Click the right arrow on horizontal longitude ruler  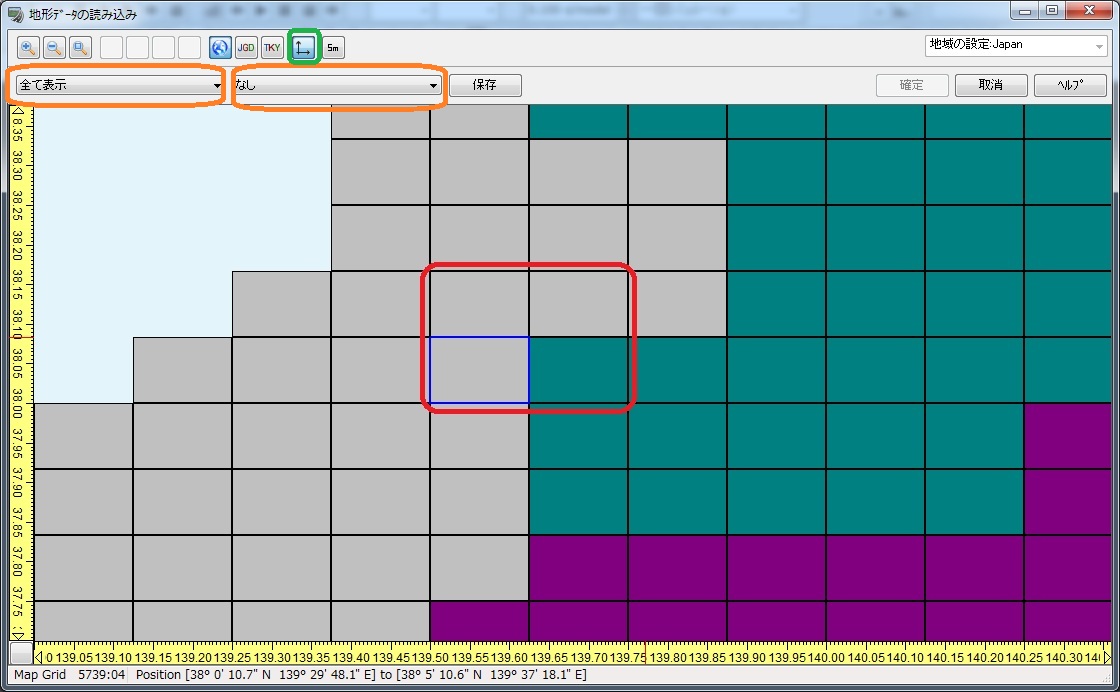pos(1107,657)
